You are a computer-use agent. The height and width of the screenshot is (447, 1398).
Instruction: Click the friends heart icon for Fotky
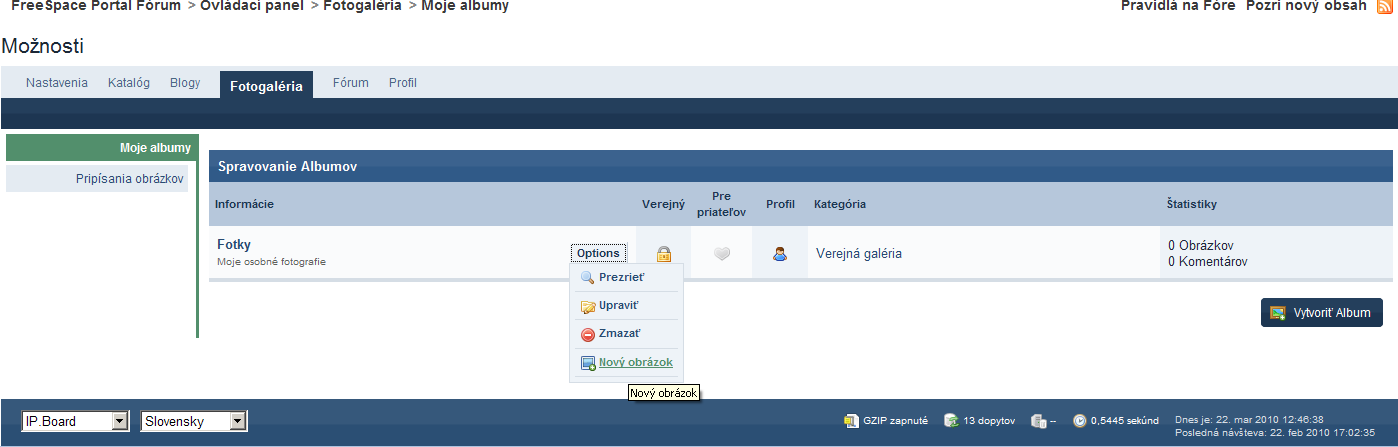click(722, 254)
